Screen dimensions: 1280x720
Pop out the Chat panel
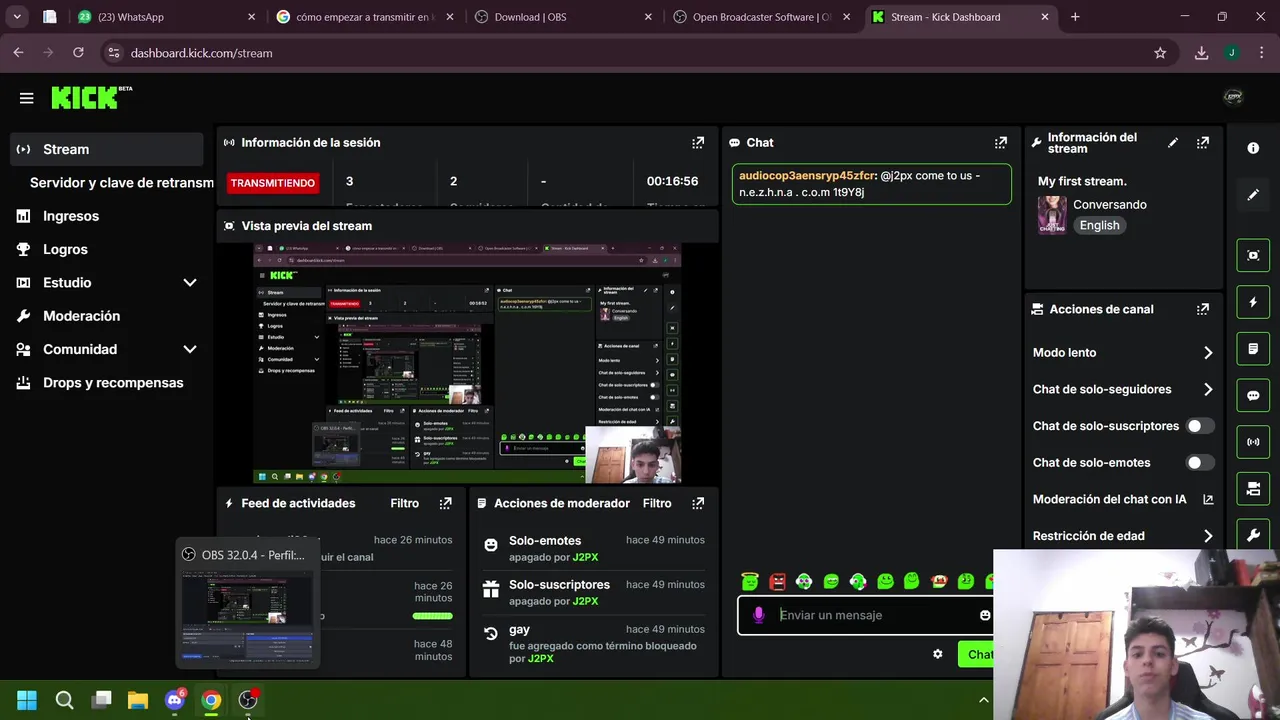tap(1001, 143)
